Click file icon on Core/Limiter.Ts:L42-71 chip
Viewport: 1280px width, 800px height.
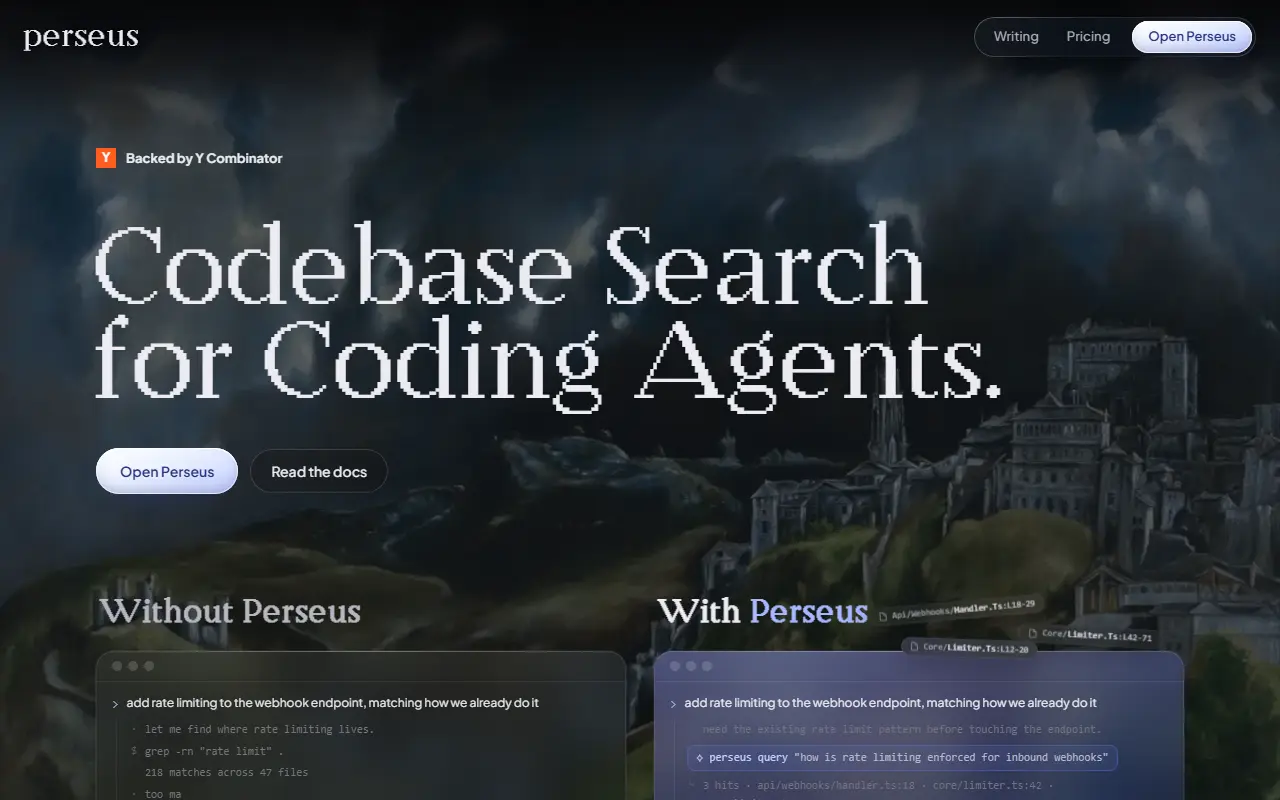click(1033, 633)
